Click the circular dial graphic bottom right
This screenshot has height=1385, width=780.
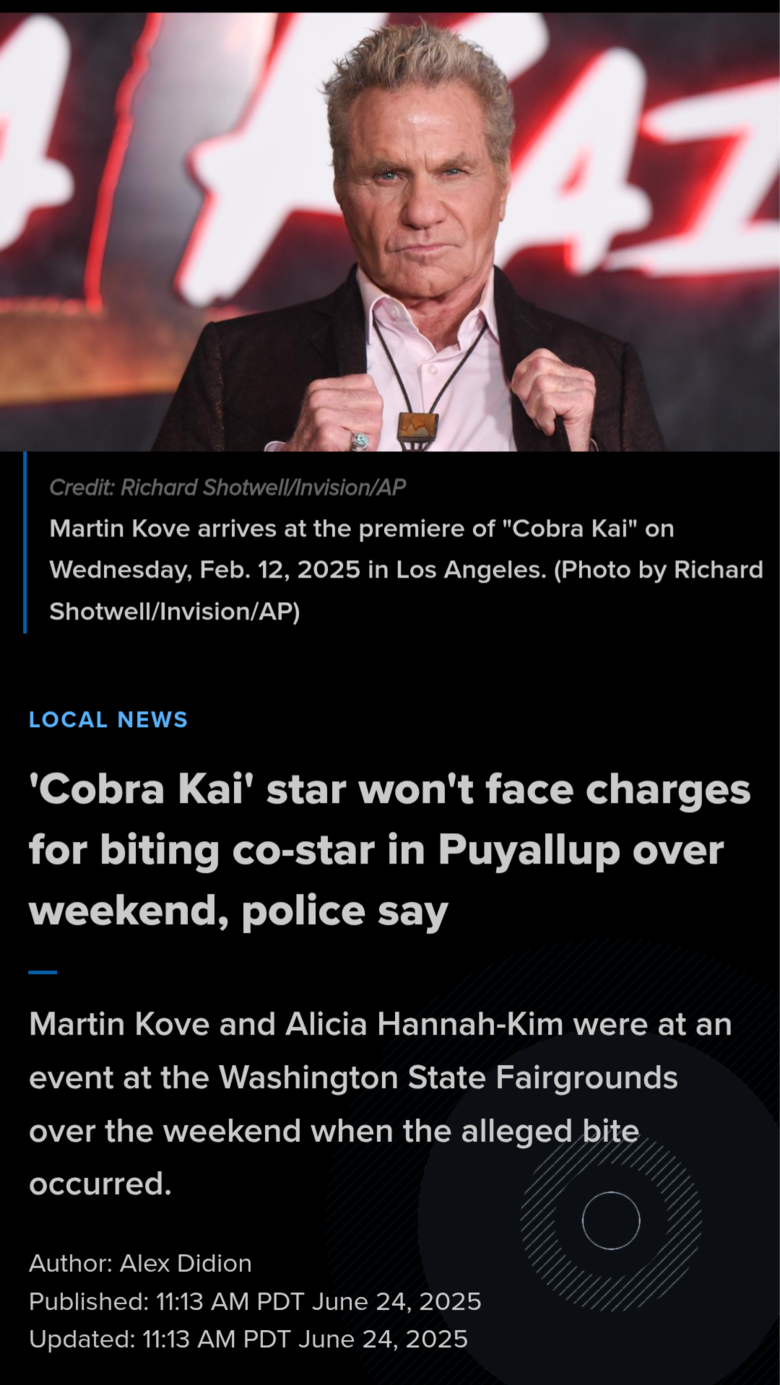(x=611, y=1221)
